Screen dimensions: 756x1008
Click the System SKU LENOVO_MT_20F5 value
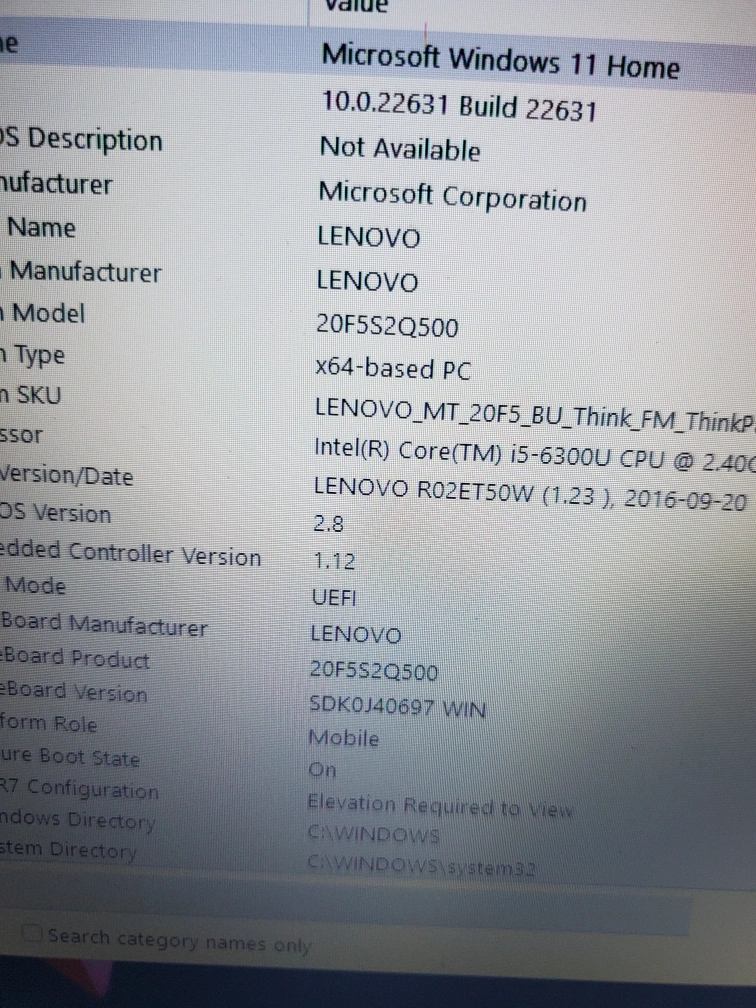point(532,408)
